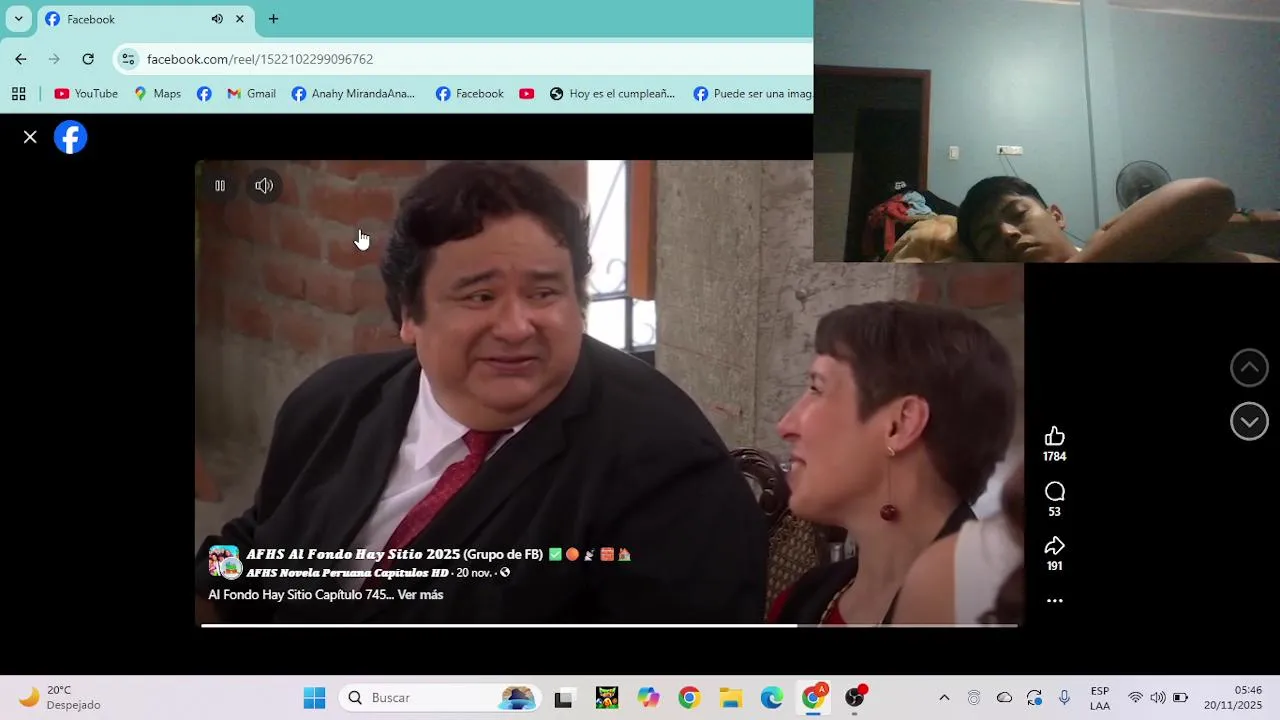Click the 191 shares count
This screenshot has width=1280, height=720.
point(1054,566)
